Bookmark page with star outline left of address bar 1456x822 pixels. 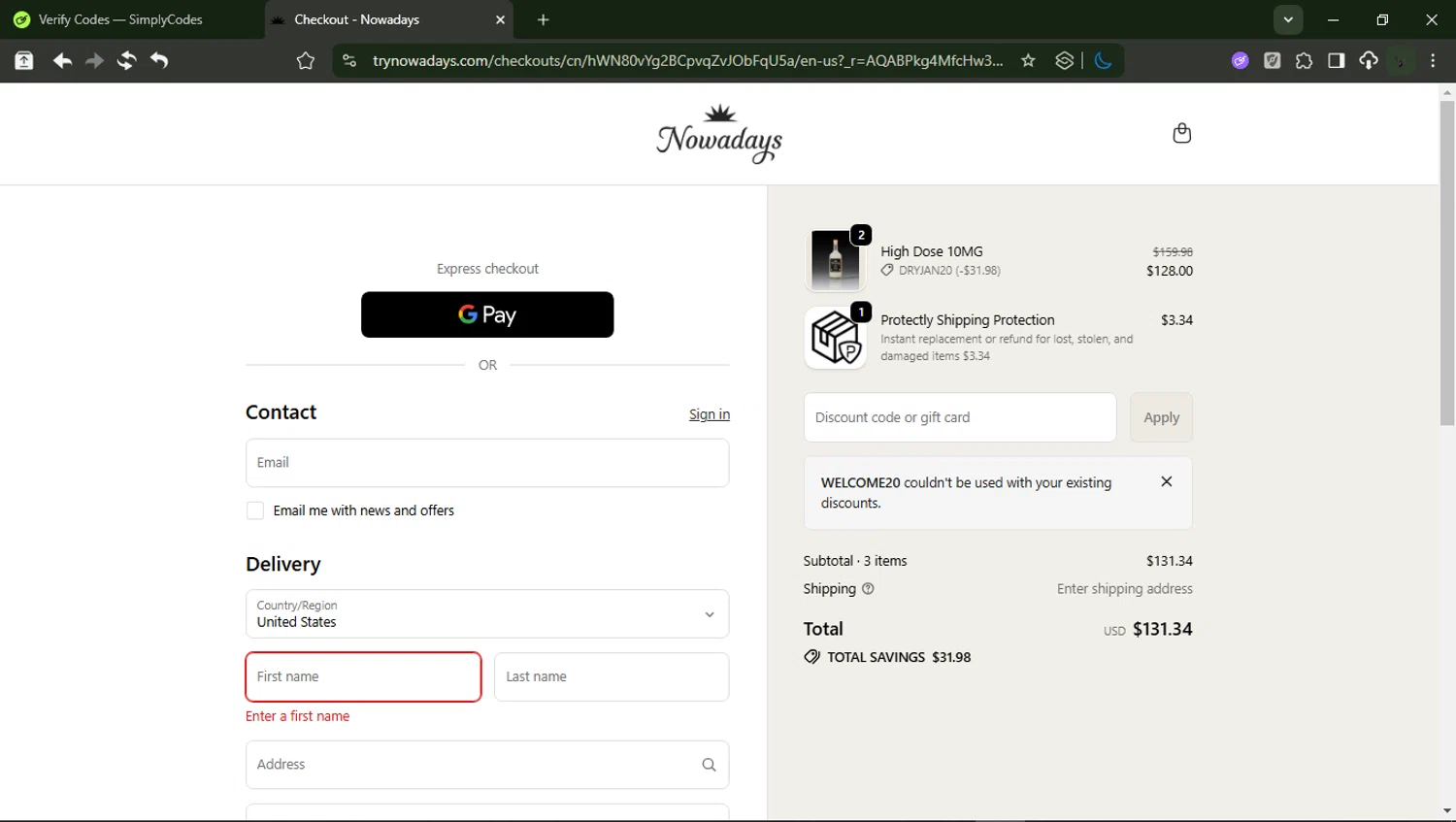(x=306, y=61)
